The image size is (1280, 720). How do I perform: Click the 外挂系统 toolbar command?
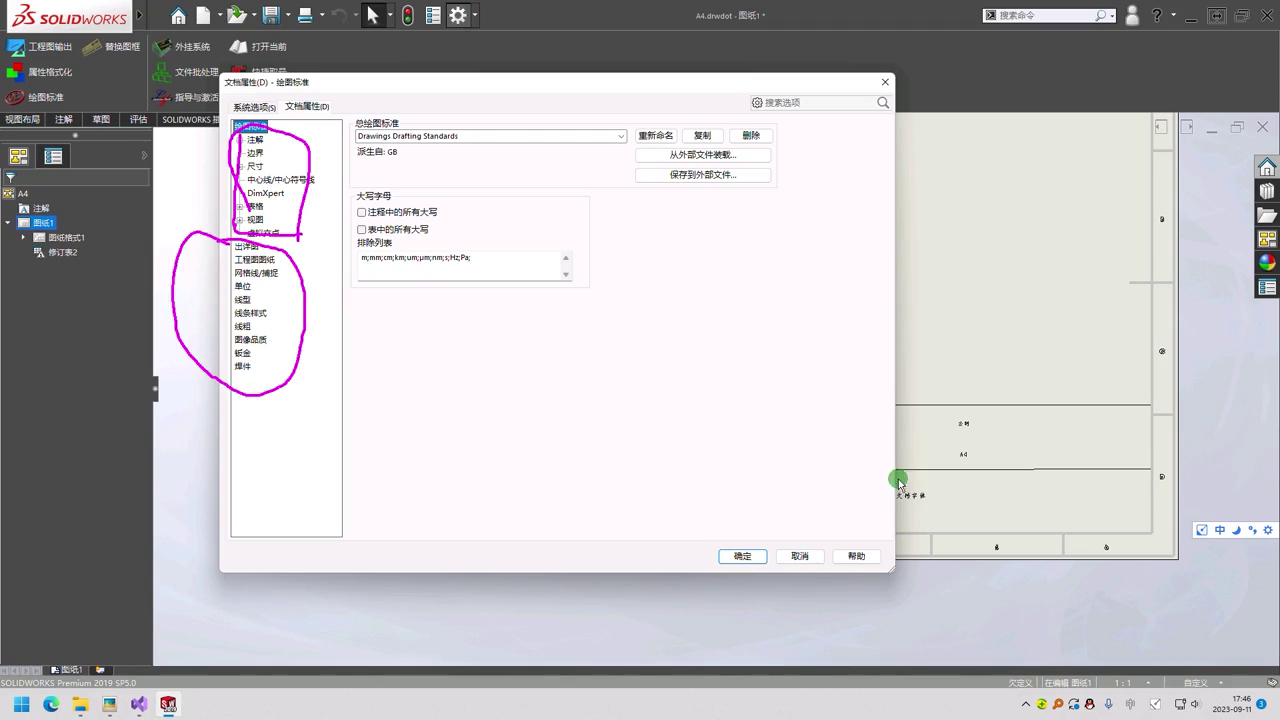(182, 47)
